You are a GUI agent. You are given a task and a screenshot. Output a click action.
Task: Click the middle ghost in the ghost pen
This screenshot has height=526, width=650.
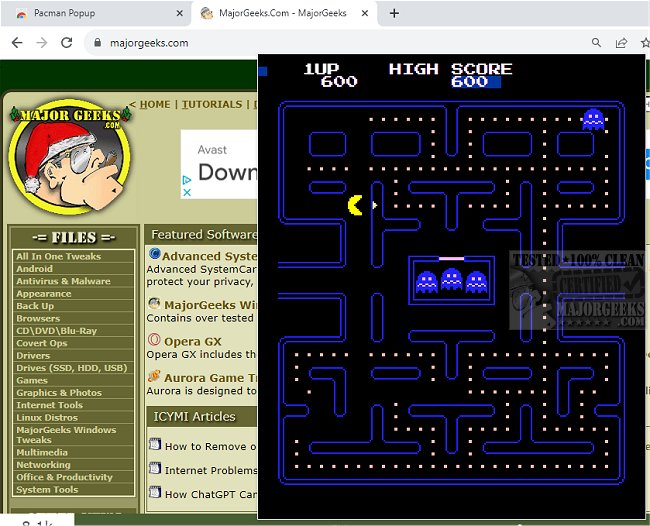(451, 279)
